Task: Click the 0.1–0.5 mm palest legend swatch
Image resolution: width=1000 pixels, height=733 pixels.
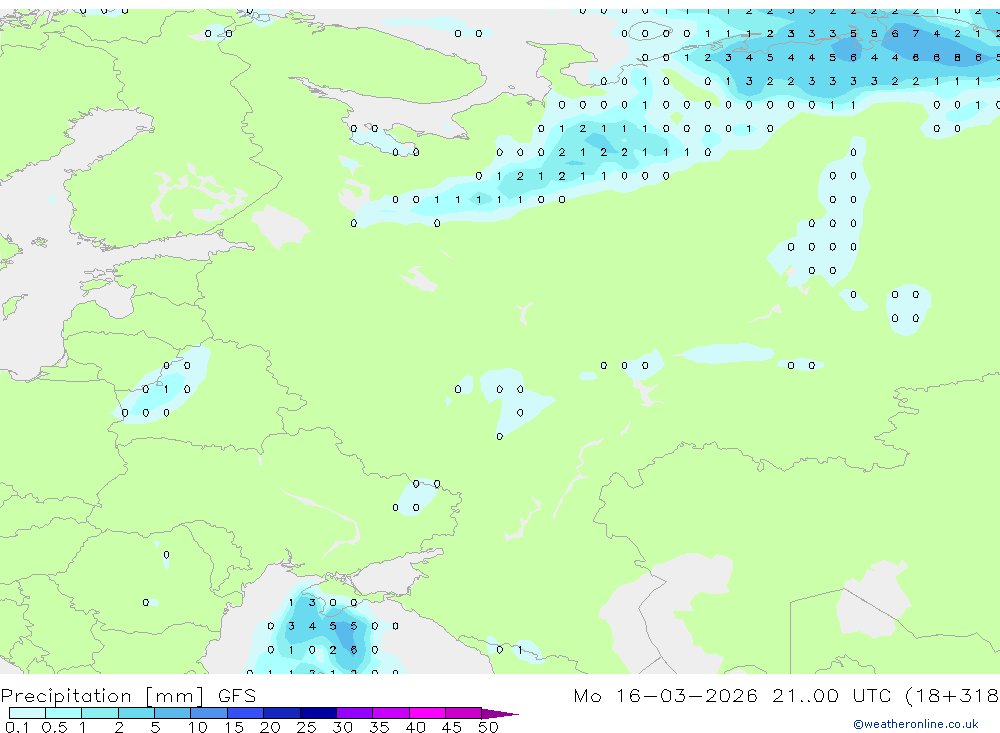Action: click(27, 713)
